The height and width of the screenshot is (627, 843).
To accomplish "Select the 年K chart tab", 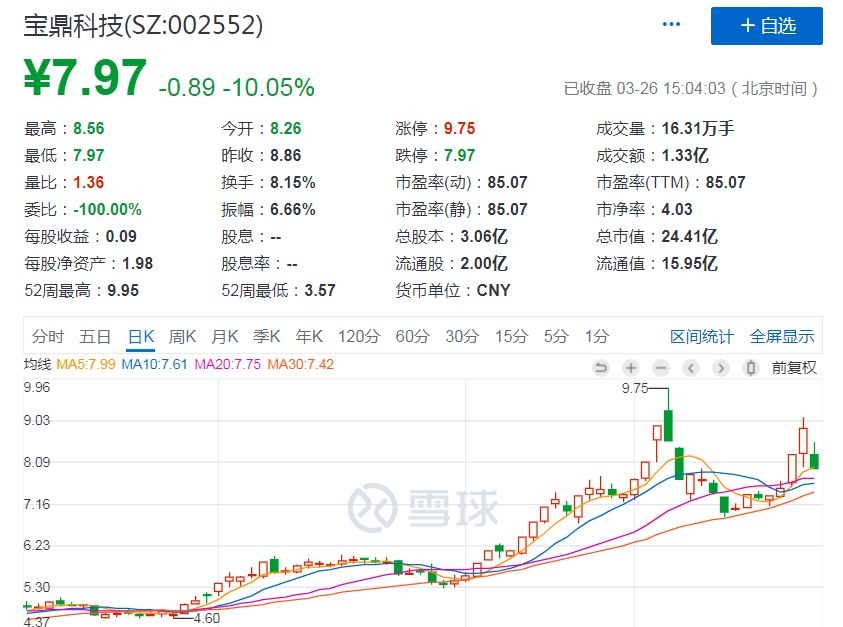I will pyautogui.click(x=309, y=337).
